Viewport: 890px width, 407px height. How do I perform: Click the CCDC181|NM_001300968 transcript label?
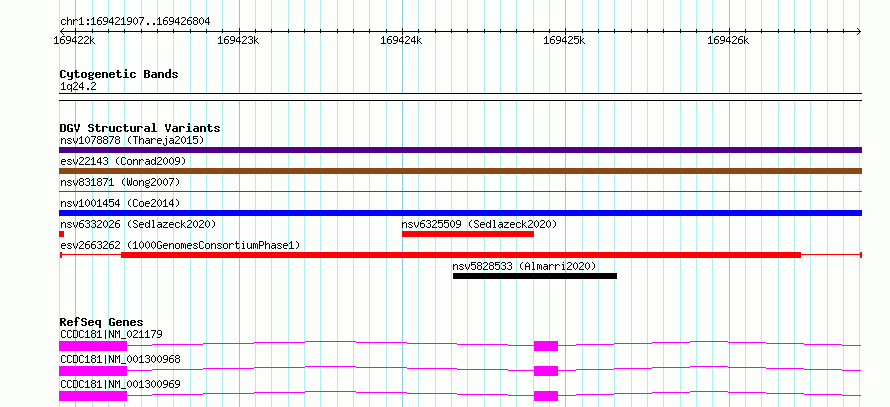pos(120,359)
